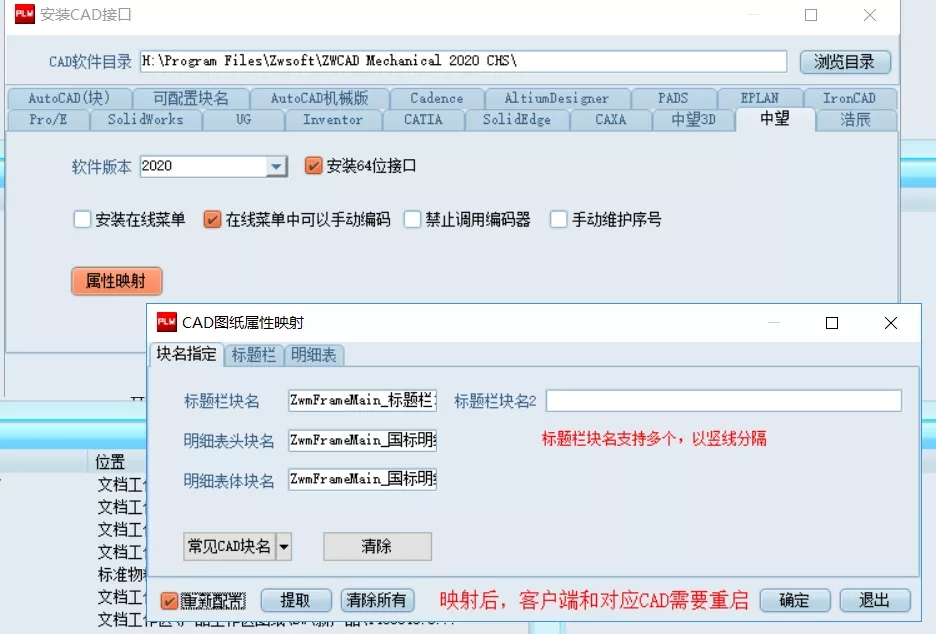936x634 pixels.
Task: Click the 浏览目录 browse button
Action: tap(844, 62)
